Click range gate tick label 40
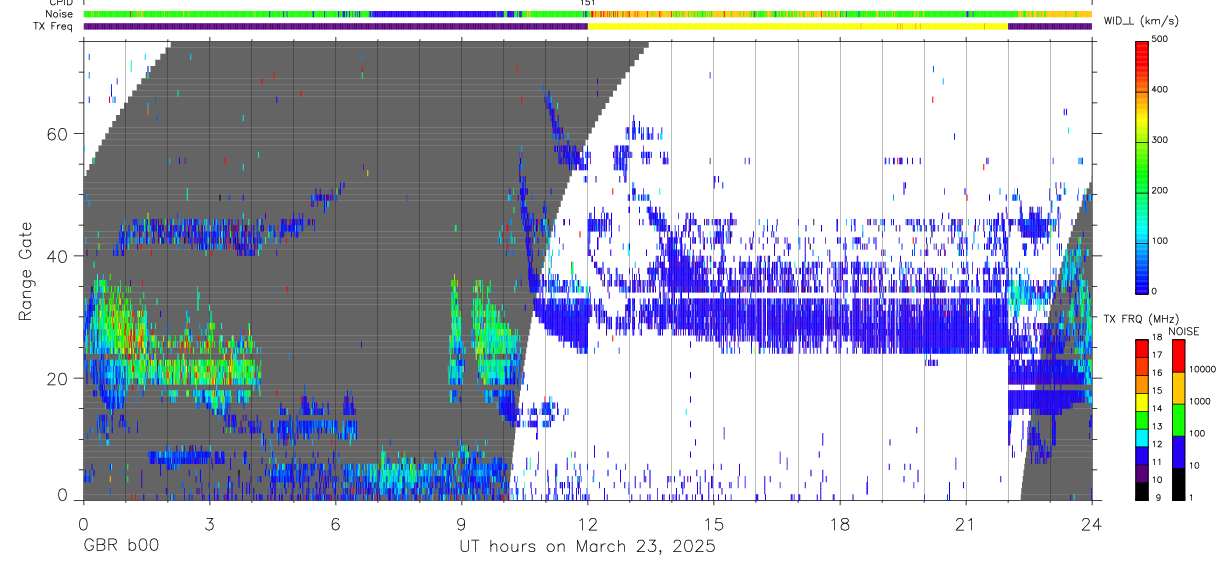 (x=59, y=256)
